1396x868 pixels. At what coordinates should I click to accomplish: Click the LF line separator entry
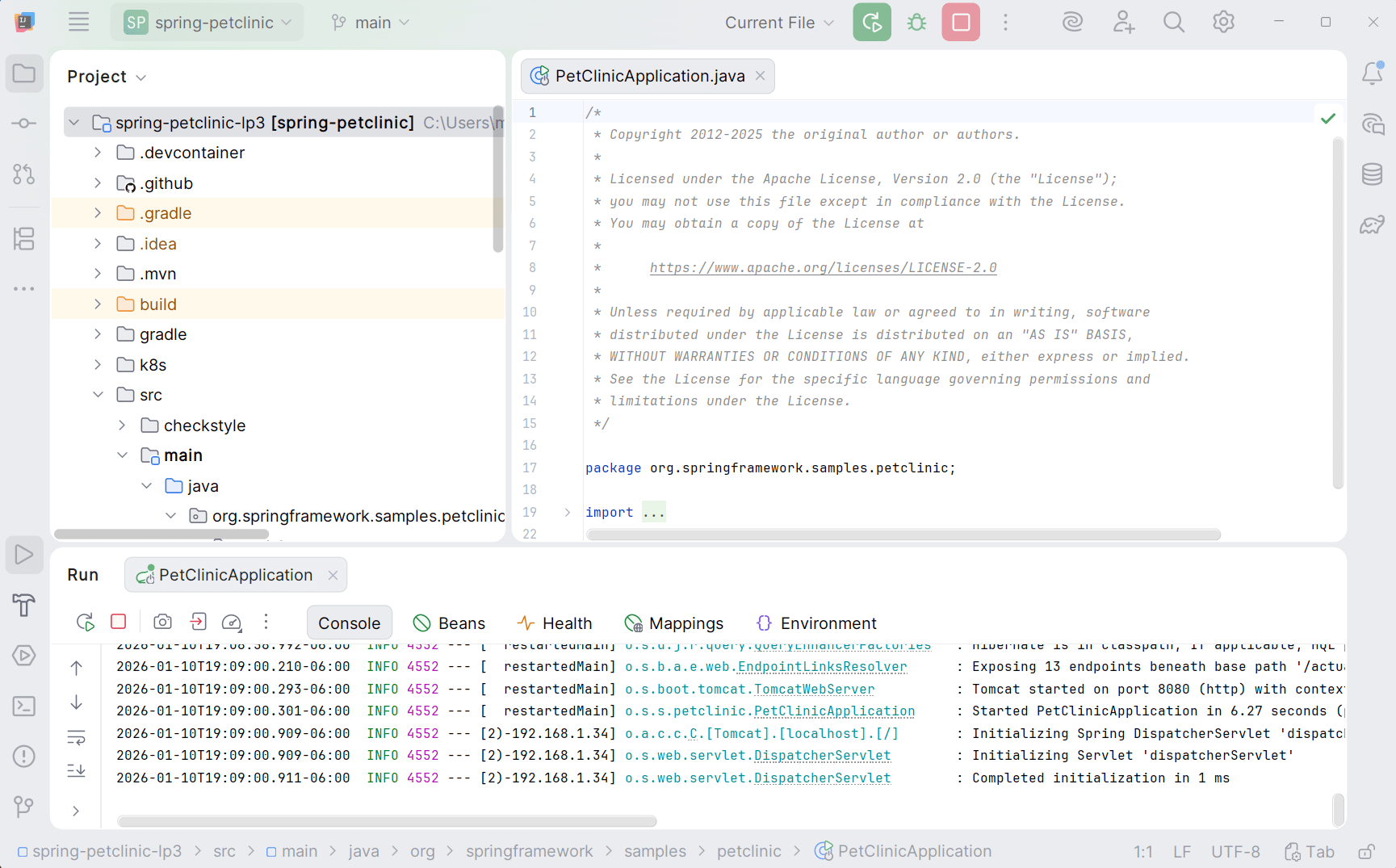click(1182, 852)
